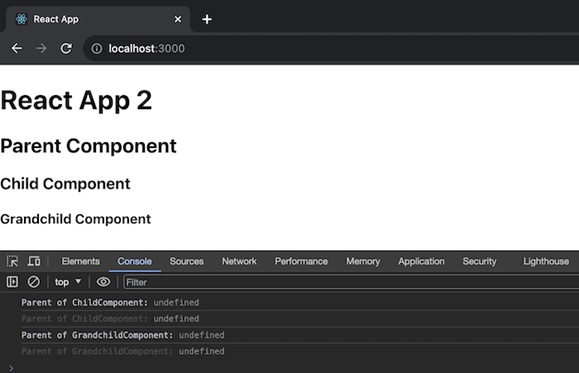Click the browser forward arrow
Screen dimensions: 579x373
[x=41, y=48]
